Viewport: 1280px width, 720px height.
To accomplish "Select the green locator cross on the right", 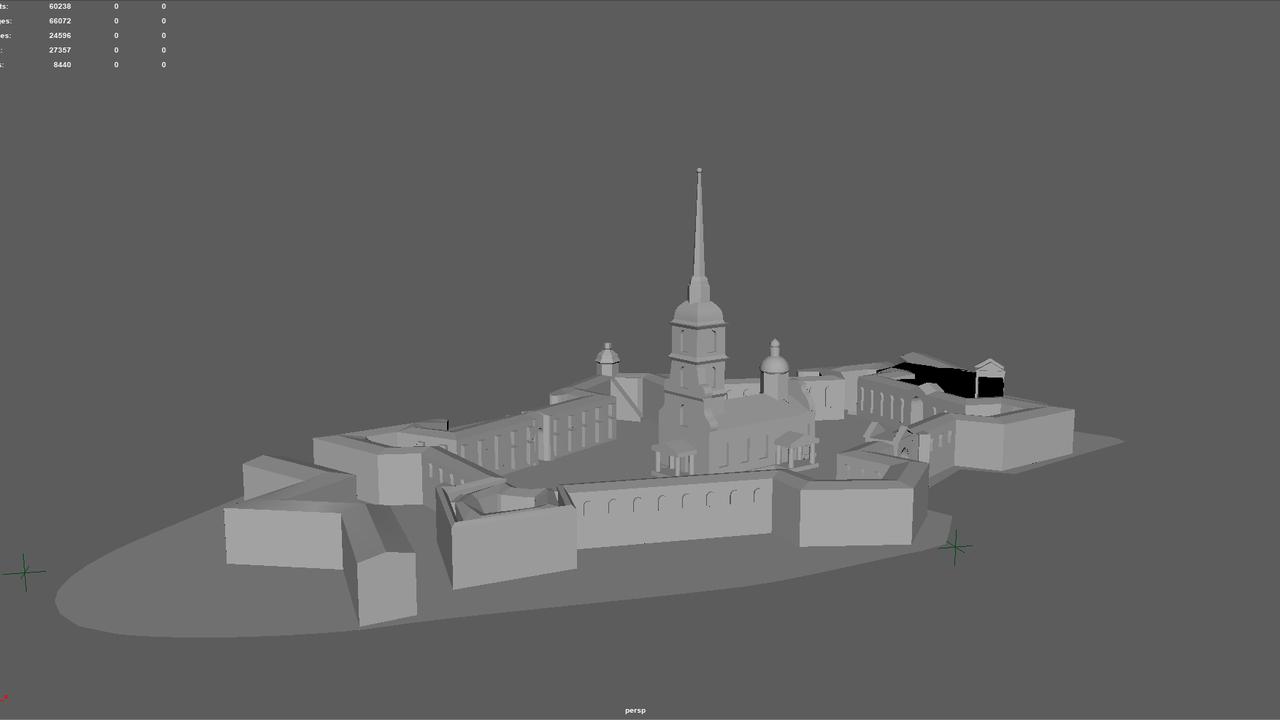I will [x=955, y=547].
